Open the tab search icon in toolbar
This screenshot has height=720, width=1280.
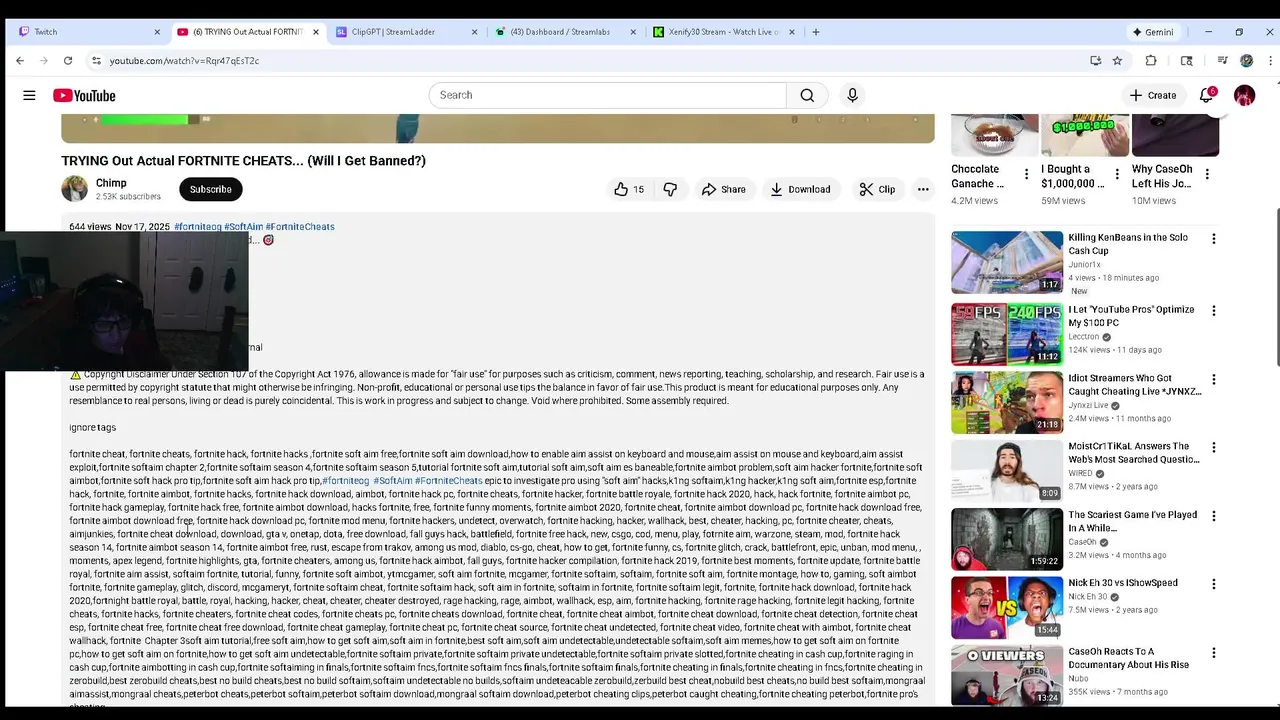1187,61
